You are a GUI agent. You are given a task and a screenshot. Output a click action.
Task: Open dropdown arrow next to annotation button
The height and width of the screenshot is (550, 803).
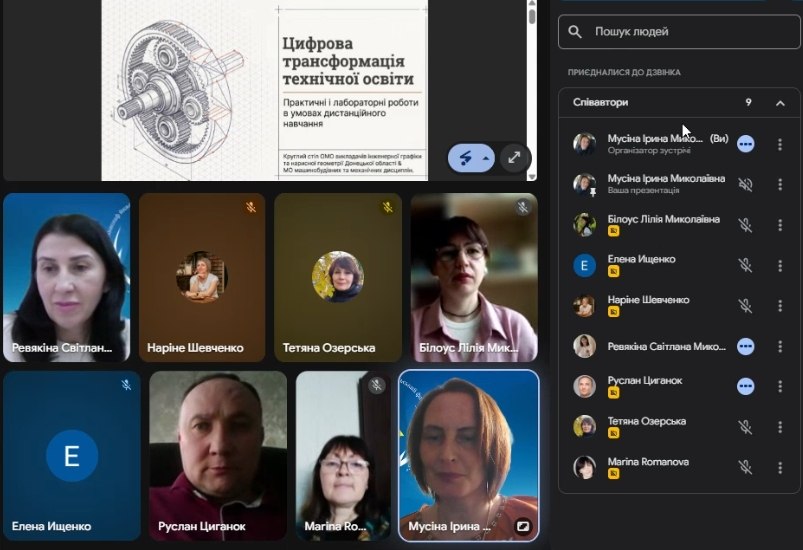(486, 158)
